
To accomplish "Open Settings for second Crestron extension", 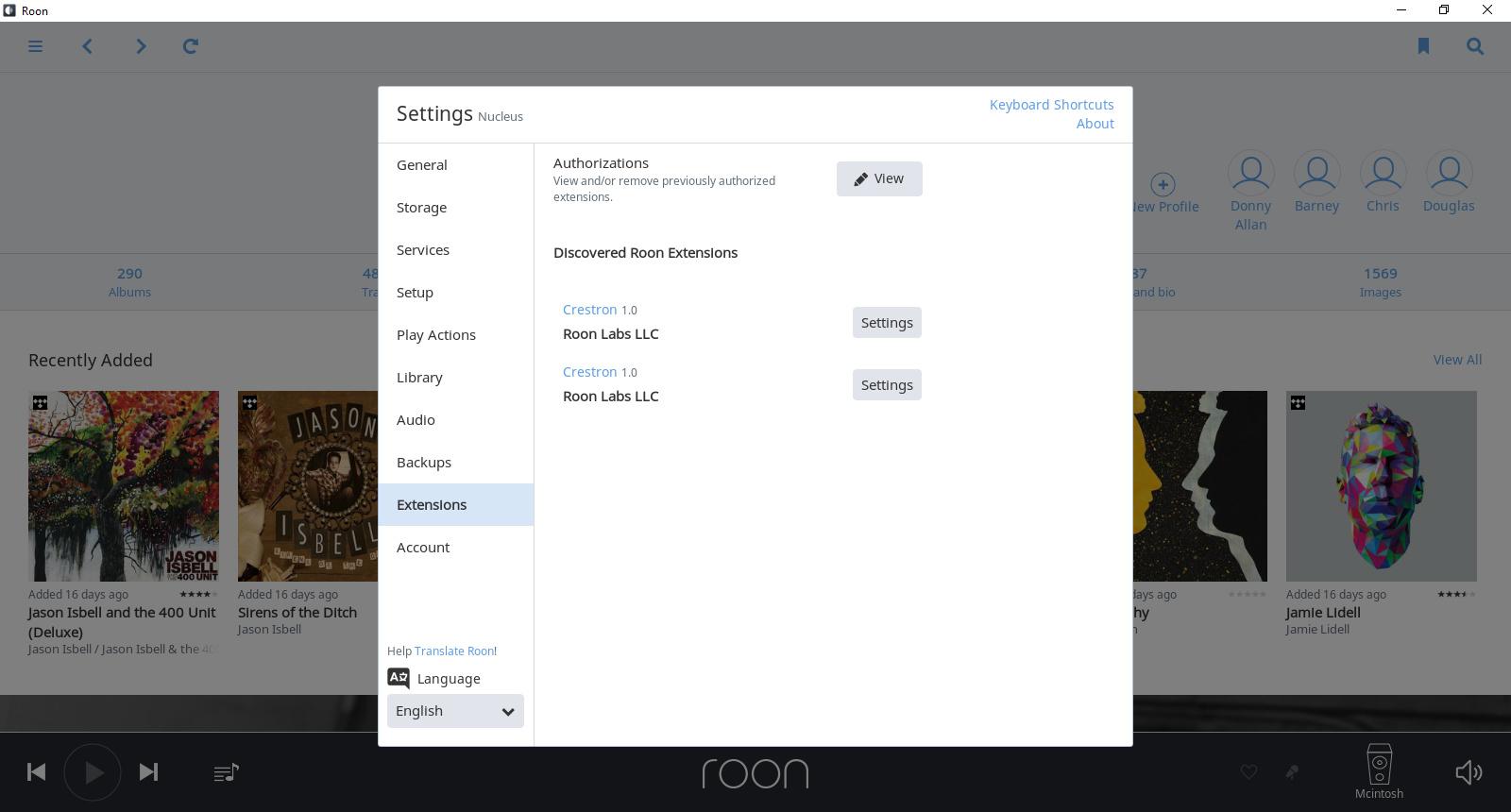I will [887, 385].
